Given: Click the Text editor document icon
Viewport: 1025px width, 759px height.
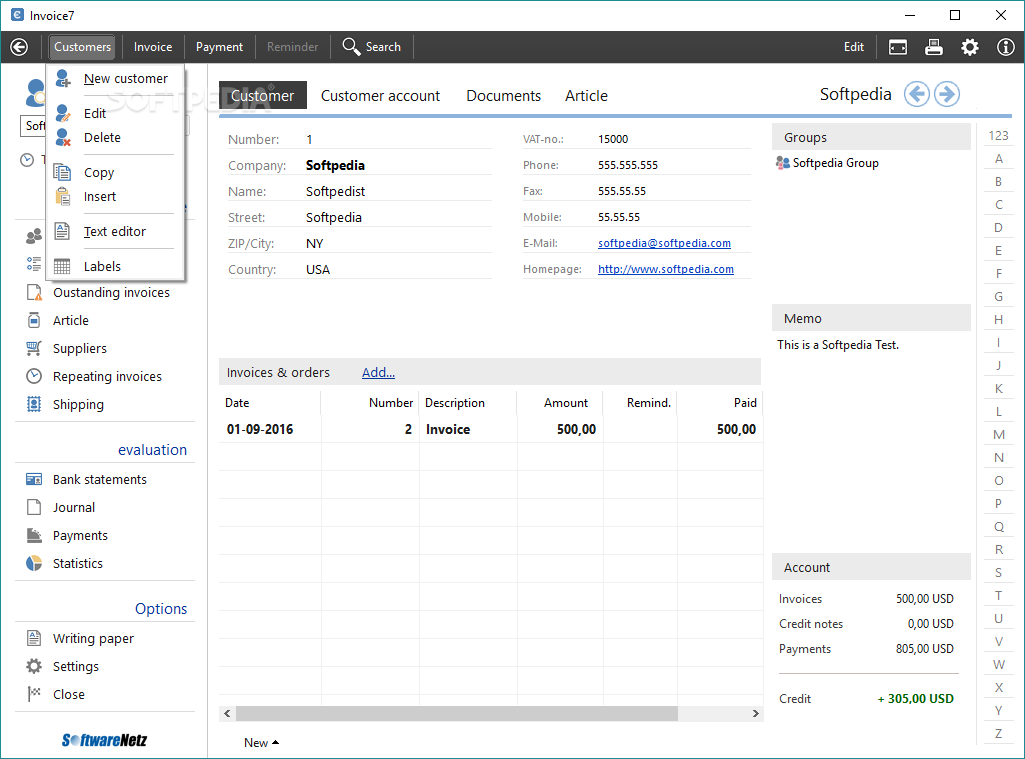Looking at the screenshot, I should pyautogui.click(x=62, y=231).
